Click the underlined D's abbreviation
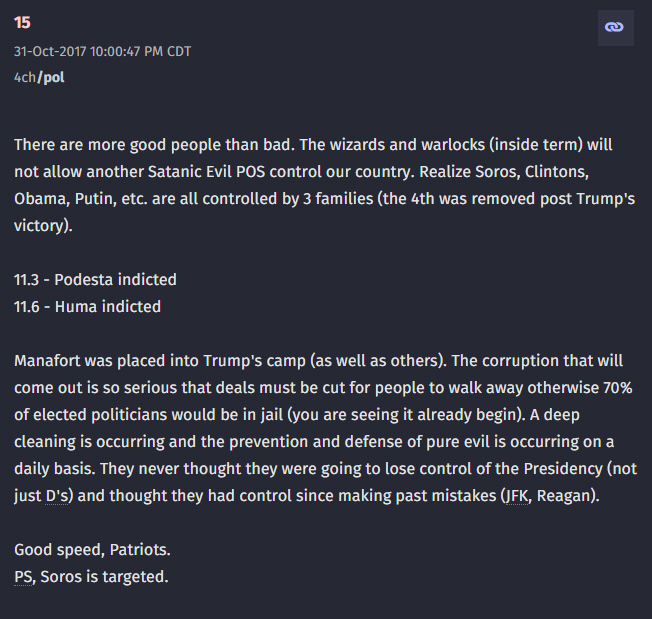The image size is (652, 619). [60, 497]
